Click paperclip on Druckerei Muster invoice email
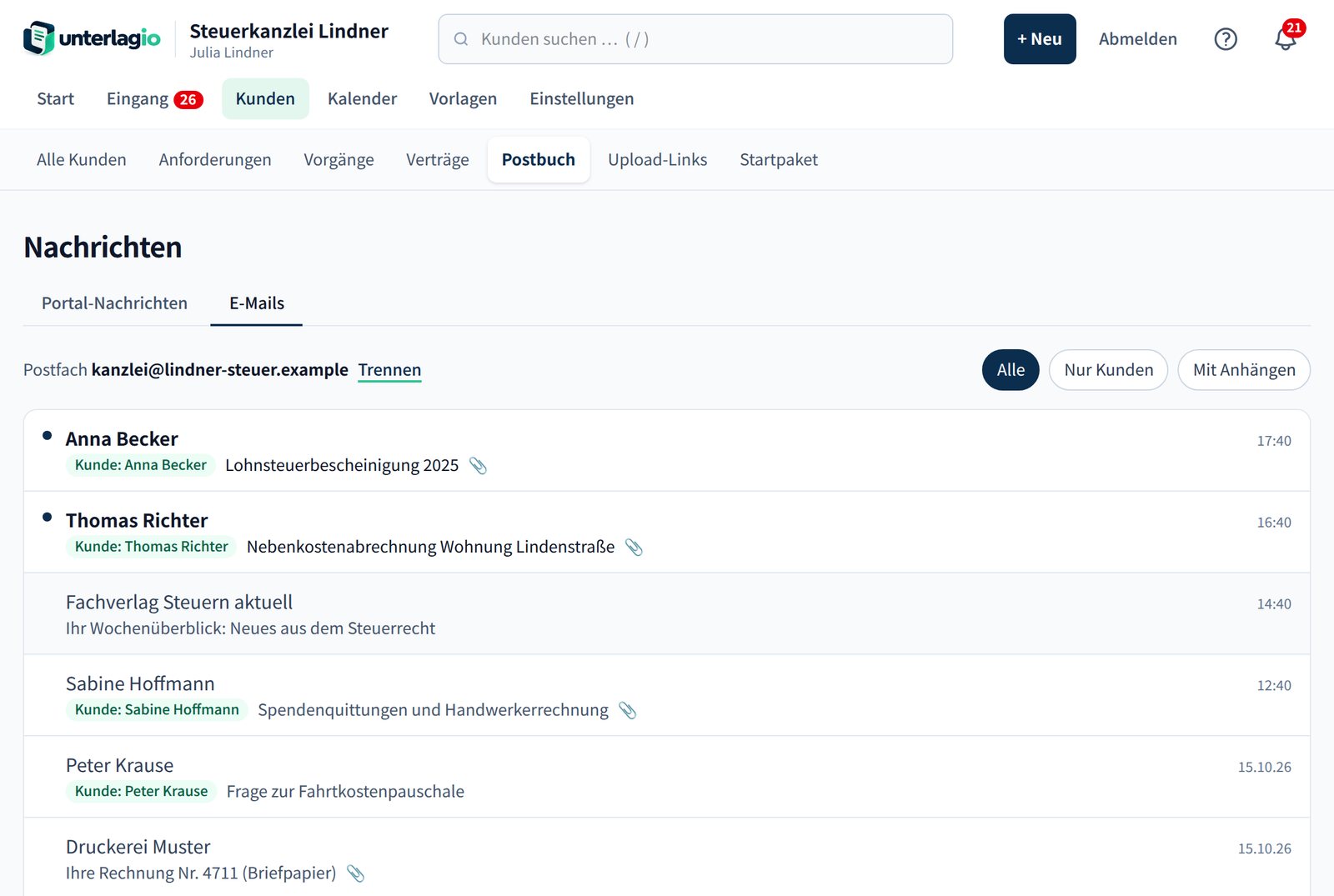Image resolution: width=1334 pixels, height=896 pixels. pyautogui.click(x=355, y=873)
